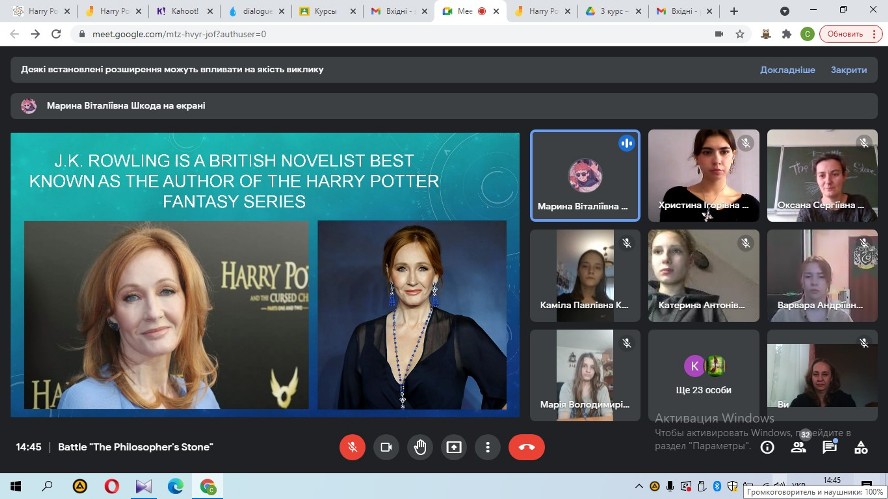
Task: Unmute microphone with red mic button
Action: point(352,447)
